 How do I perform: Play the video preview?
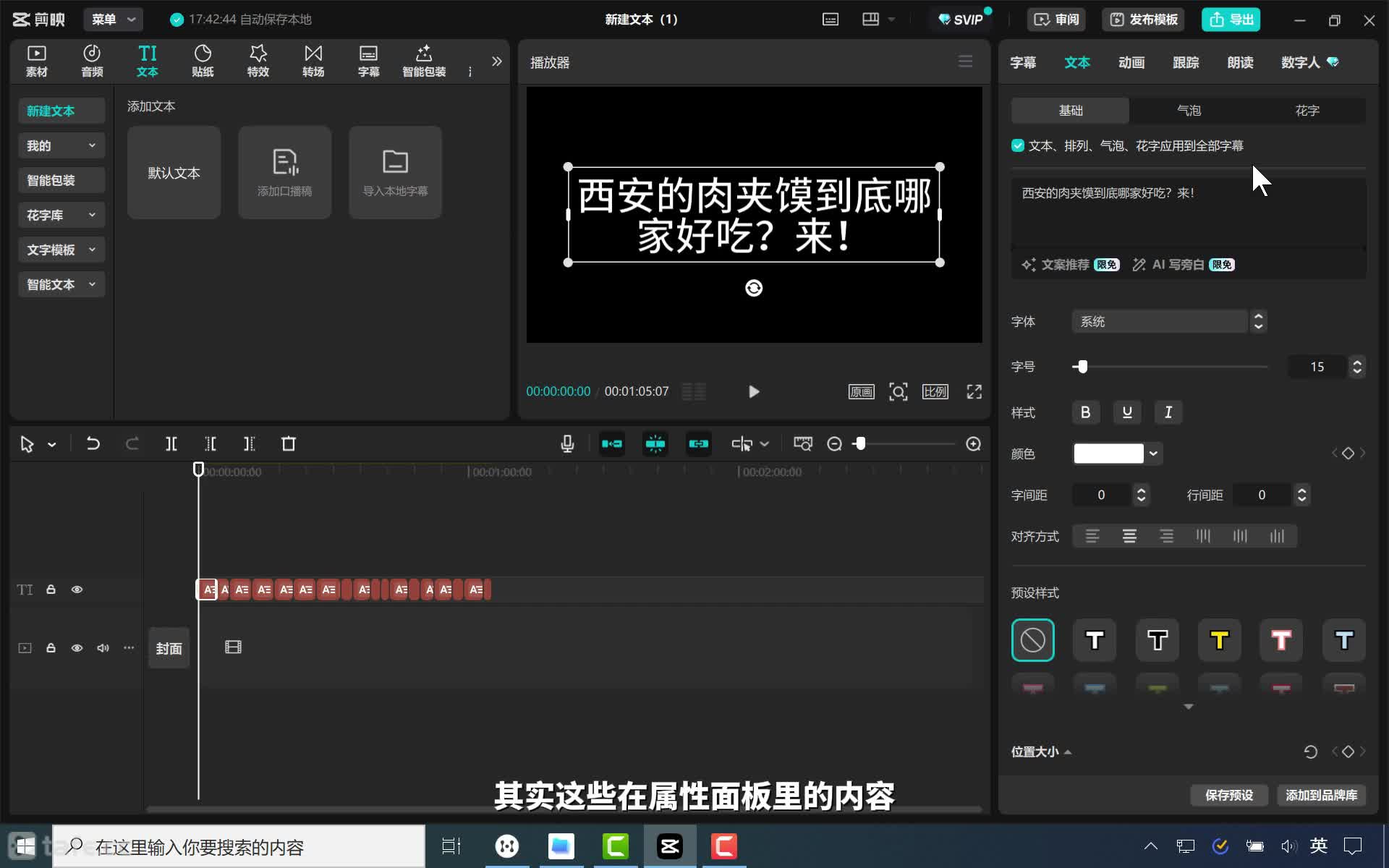[754, 391]
